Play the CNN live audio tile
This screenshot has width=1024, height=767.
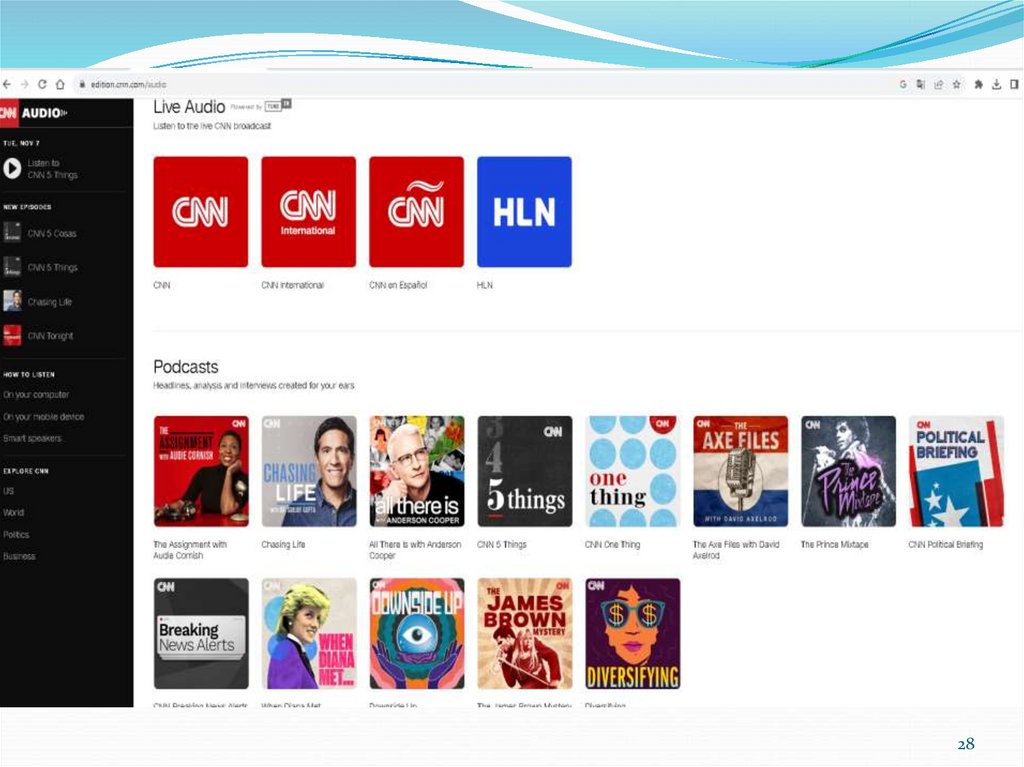pyautogui.click(x=200, y=212)
